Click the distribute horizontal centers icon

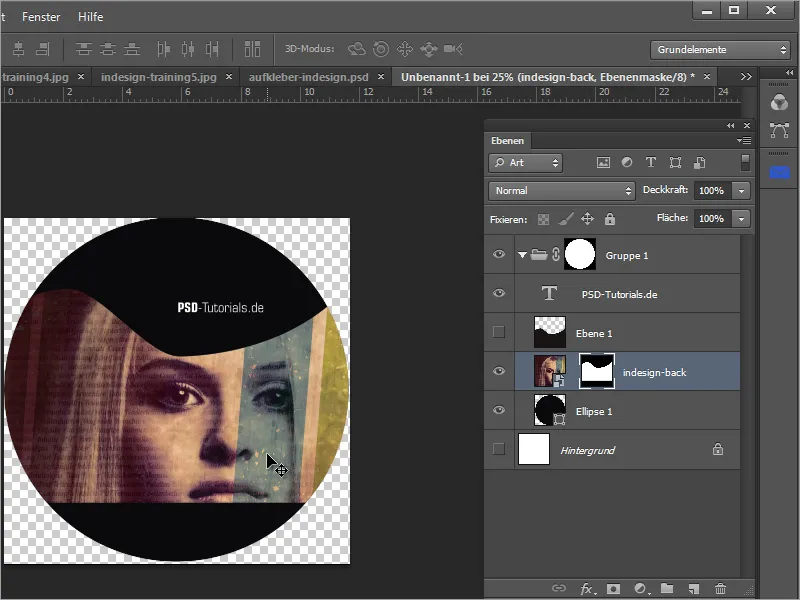pos(188,49)
